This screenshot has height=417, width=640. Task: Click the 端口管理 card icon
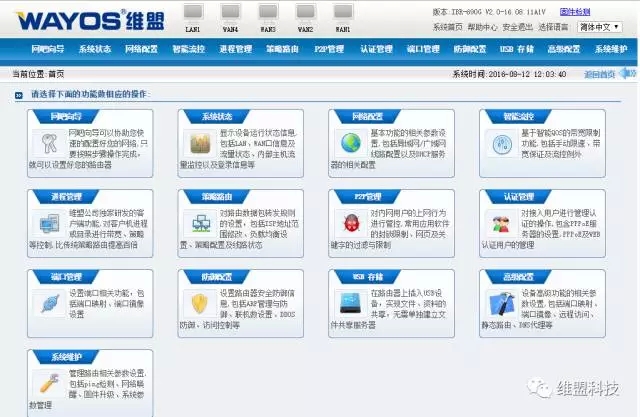pos(48,302)
